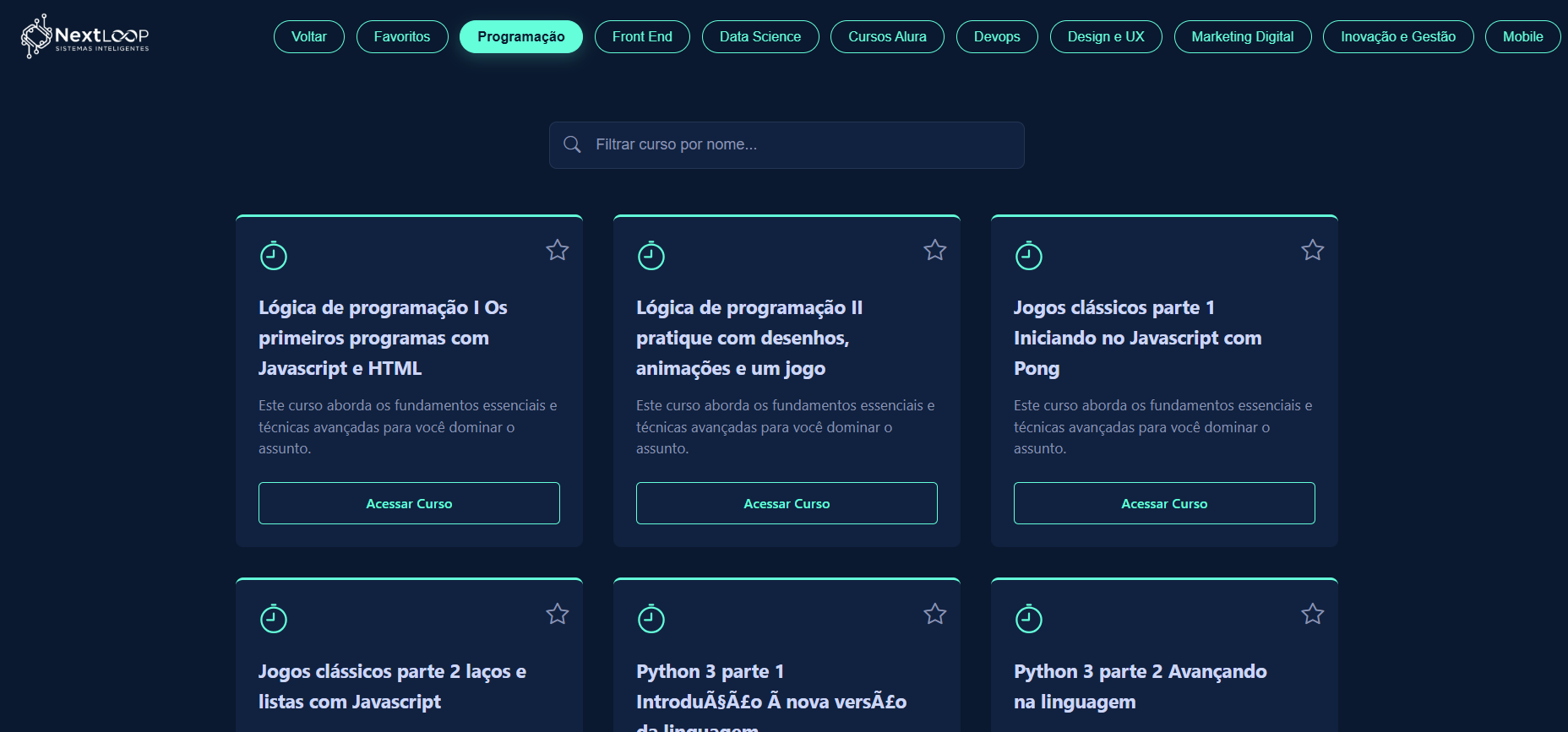Click the NextLoop logo icon
The height and width of the screenshot is (732, 1568).
tap(36, 36)
